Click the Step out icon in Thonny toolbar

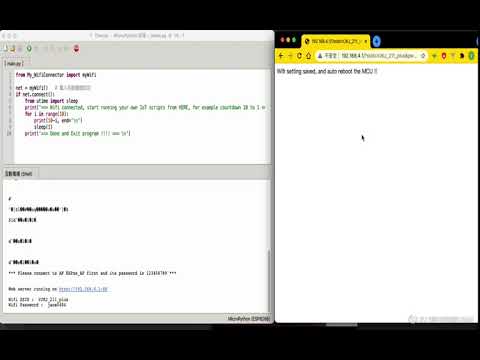pyautogui.click(x=59, y=49)
